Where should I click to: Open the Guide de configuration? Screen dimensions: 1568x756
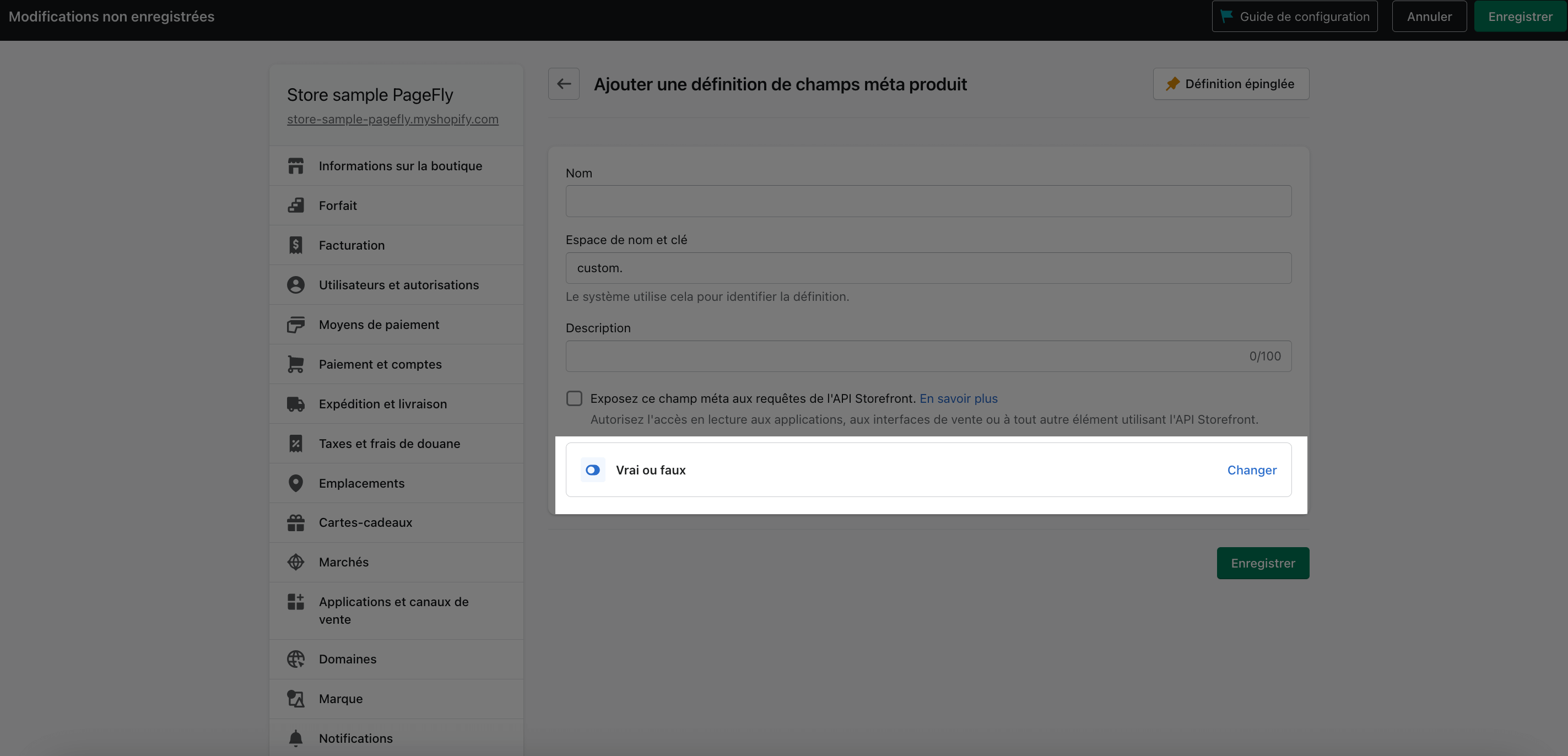(x=1295, y=17)
